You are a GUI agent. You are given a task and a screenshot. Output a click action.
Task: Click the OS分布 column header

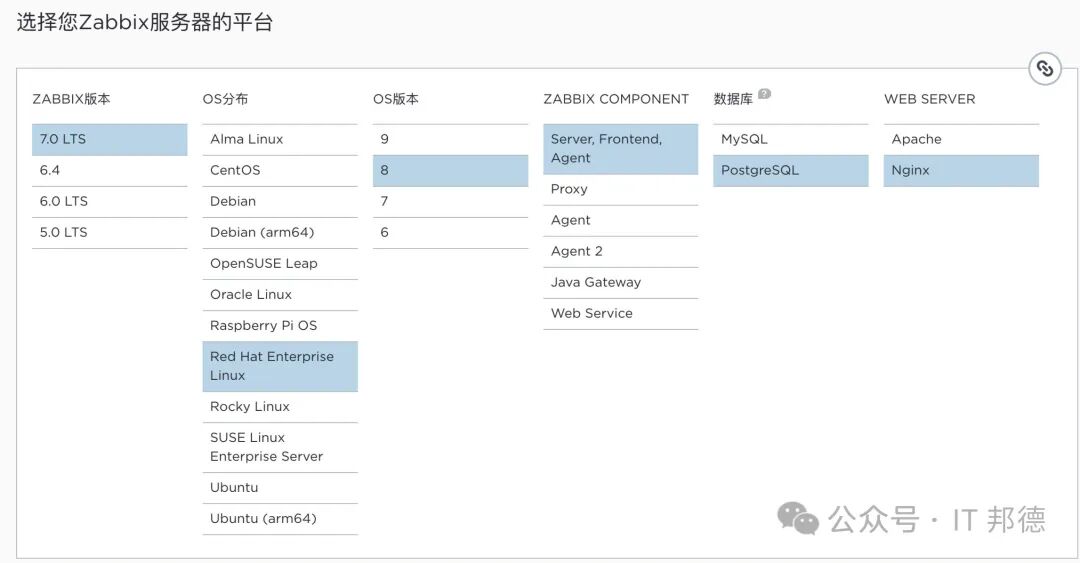(x=225, y=99)
